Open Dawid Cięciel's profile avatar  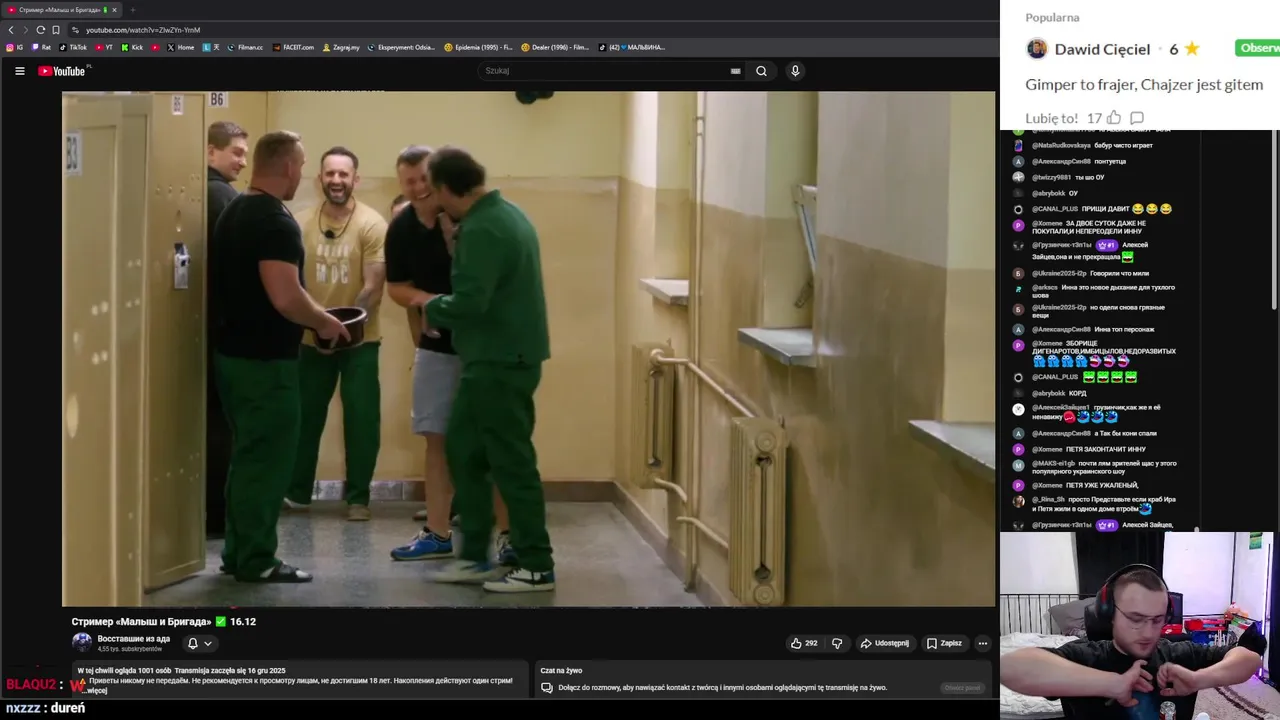pyautogui.click(x=1037, y=49)
